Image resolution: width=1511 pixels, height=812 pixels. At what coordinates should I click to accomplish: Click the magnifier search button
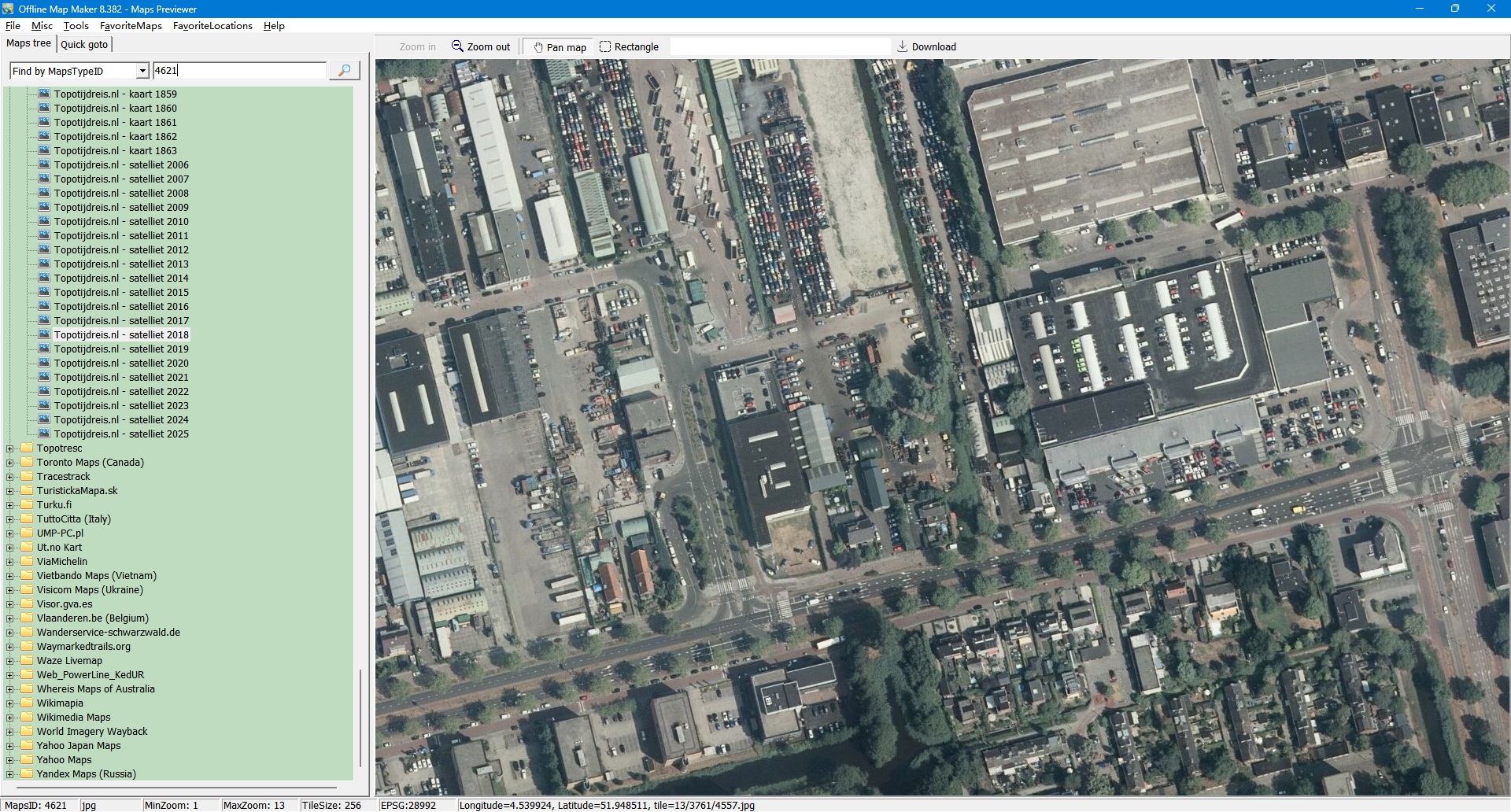point(344,71)
